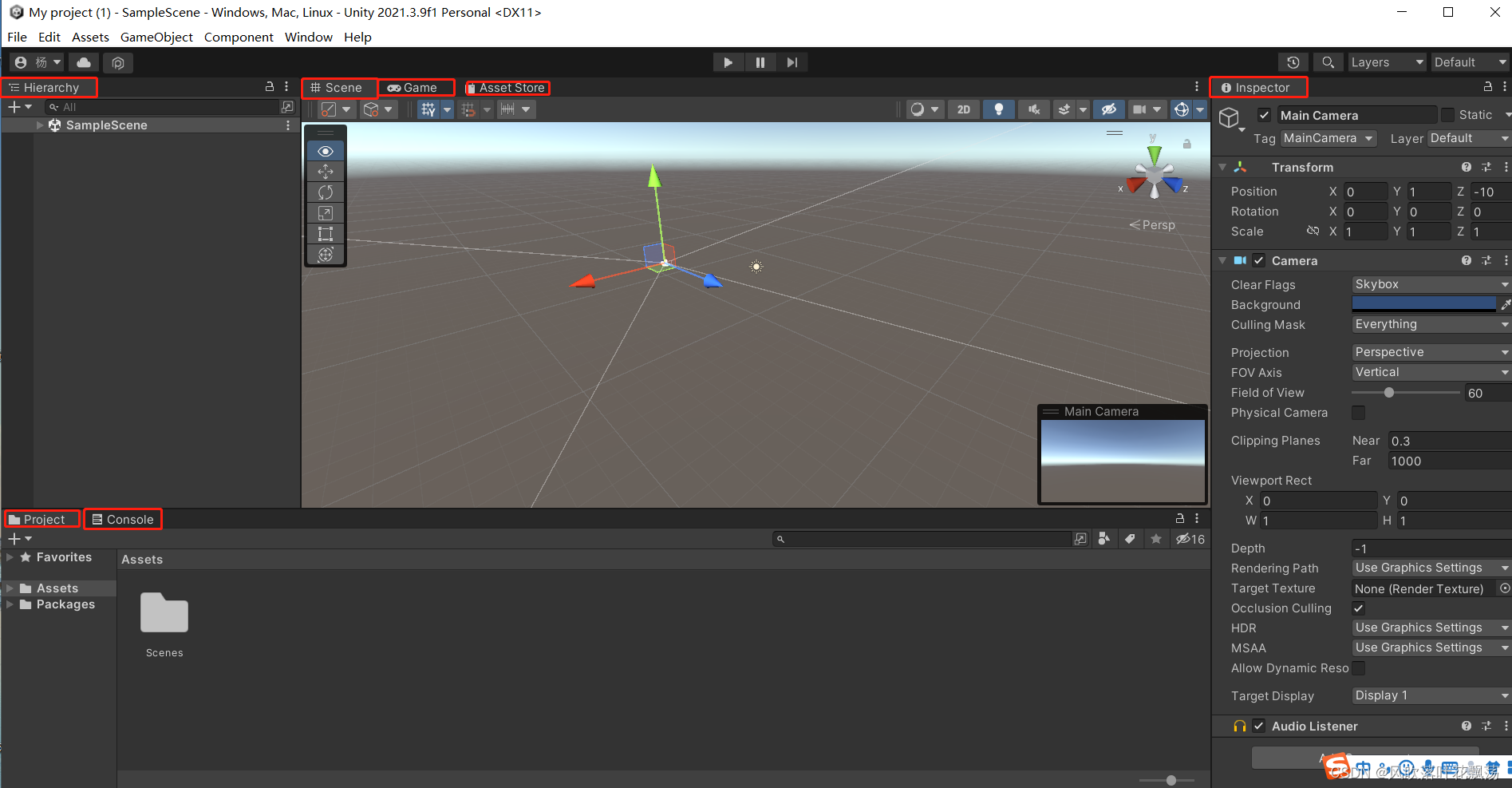This screenshot has height=788, width=1512.
Task: Open MSAA dropdown
Action: pos(1431,647)
